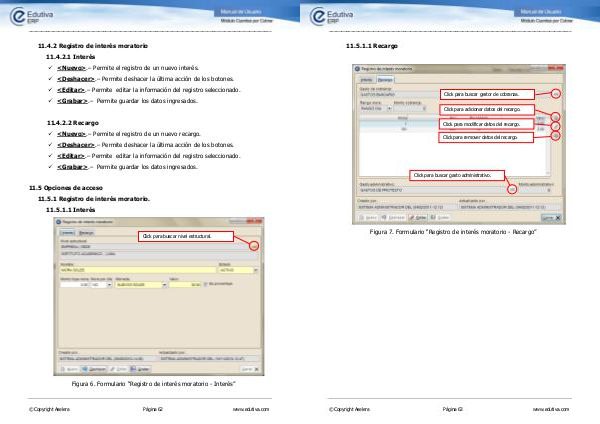Click www.edutiva.com link on the right page footer
Viewport: 600px width, 424px height.
550,410
